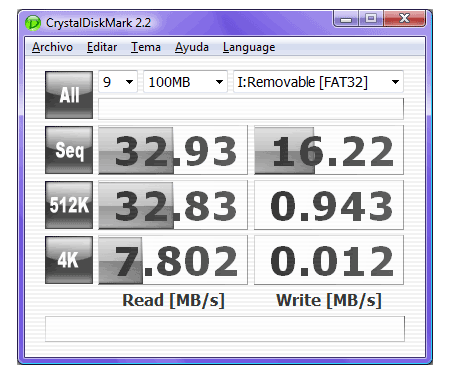Image resolution: width=450 pixels, height=375 pixels.
Task: Open the Archivo menu
Action: [52, 47]
